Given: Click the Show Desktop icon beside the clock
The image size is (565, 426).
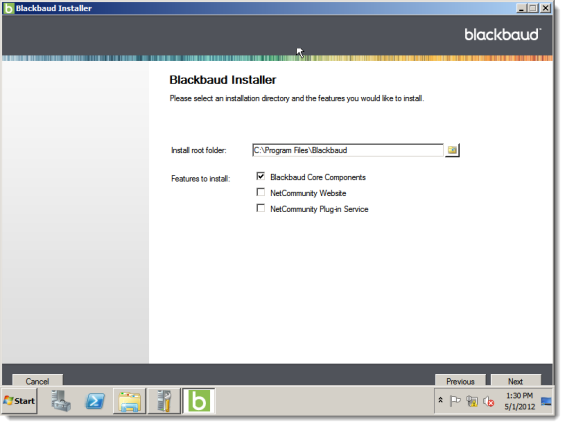Looking at the screenshot, I should [x=546, y=401].
